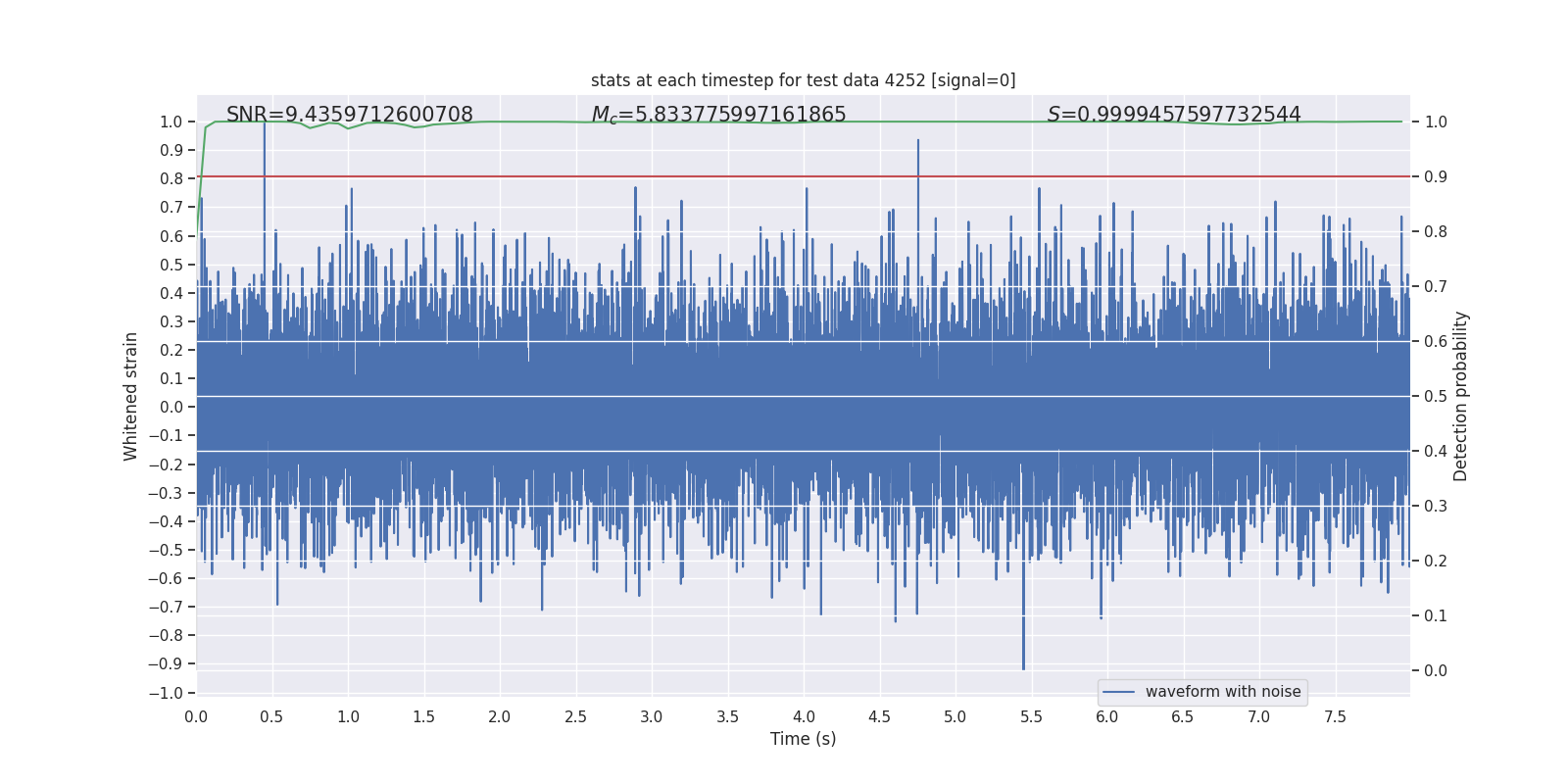Click the −0.5 tick on left strain axis
This screenshot has height=784, width=1568.
(166, 550)
